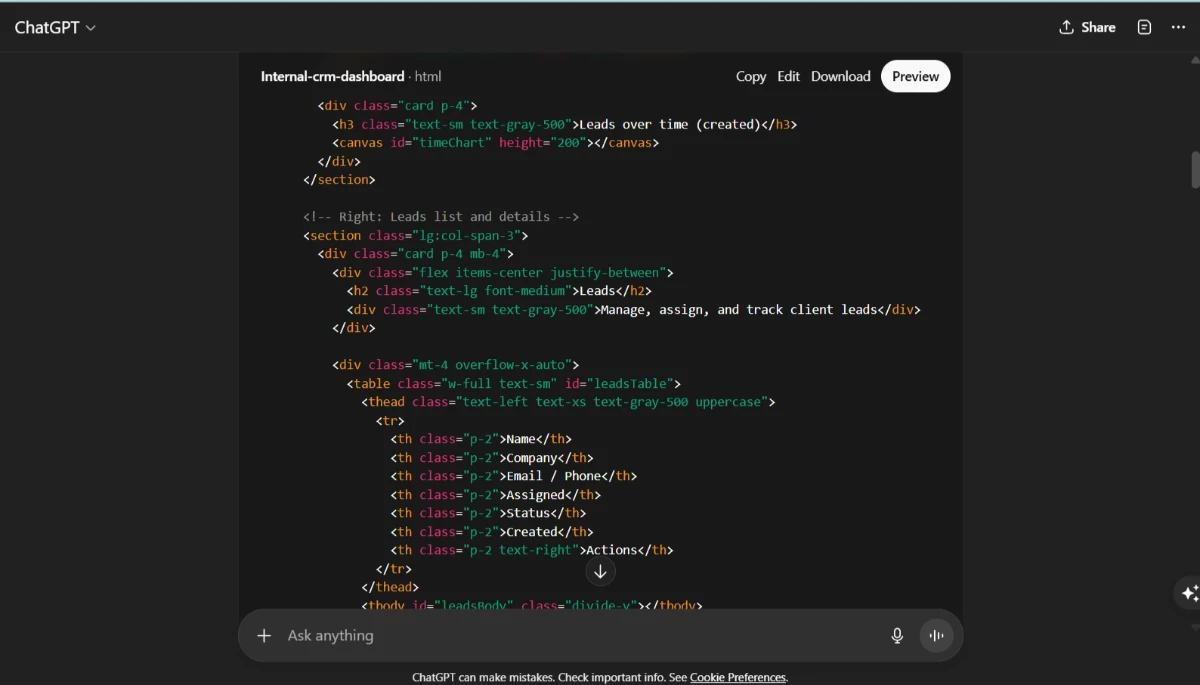Click the scroll-to-bottom arrow button

[600, 571]
